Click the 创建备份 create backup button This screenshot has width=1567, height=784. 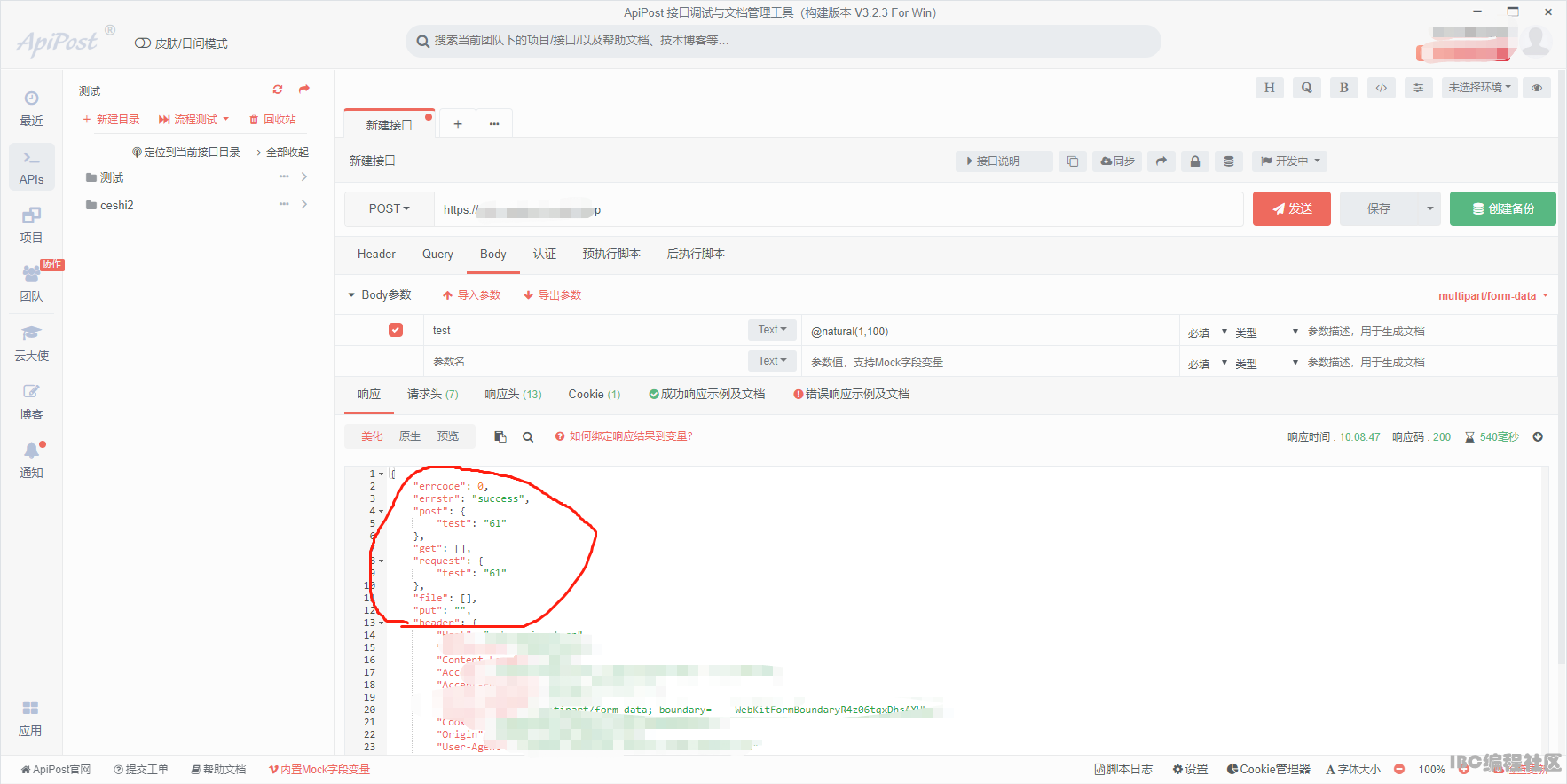click(x=1503, y=209)
